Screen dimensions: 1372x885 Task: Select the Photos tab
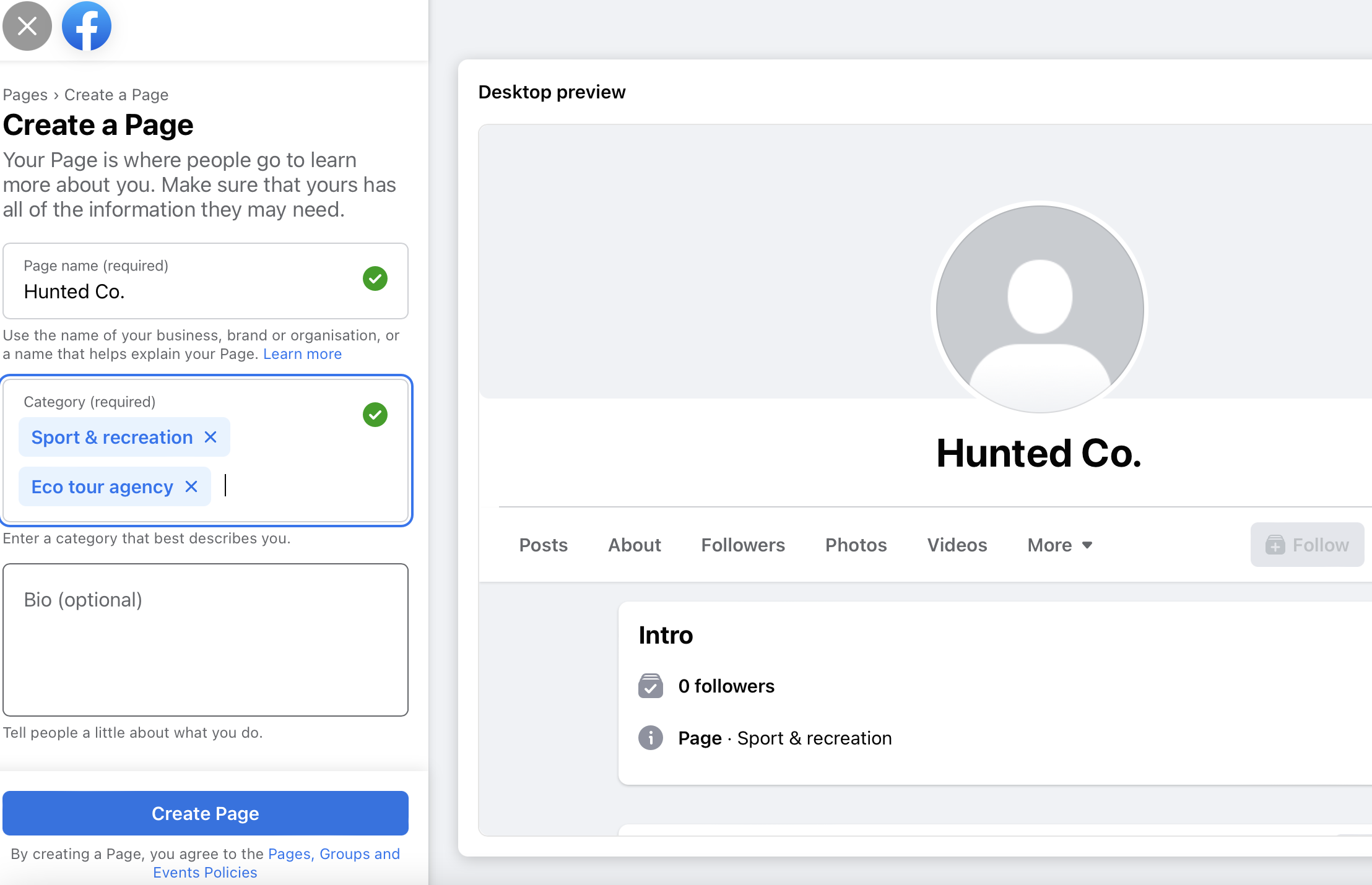856,545
